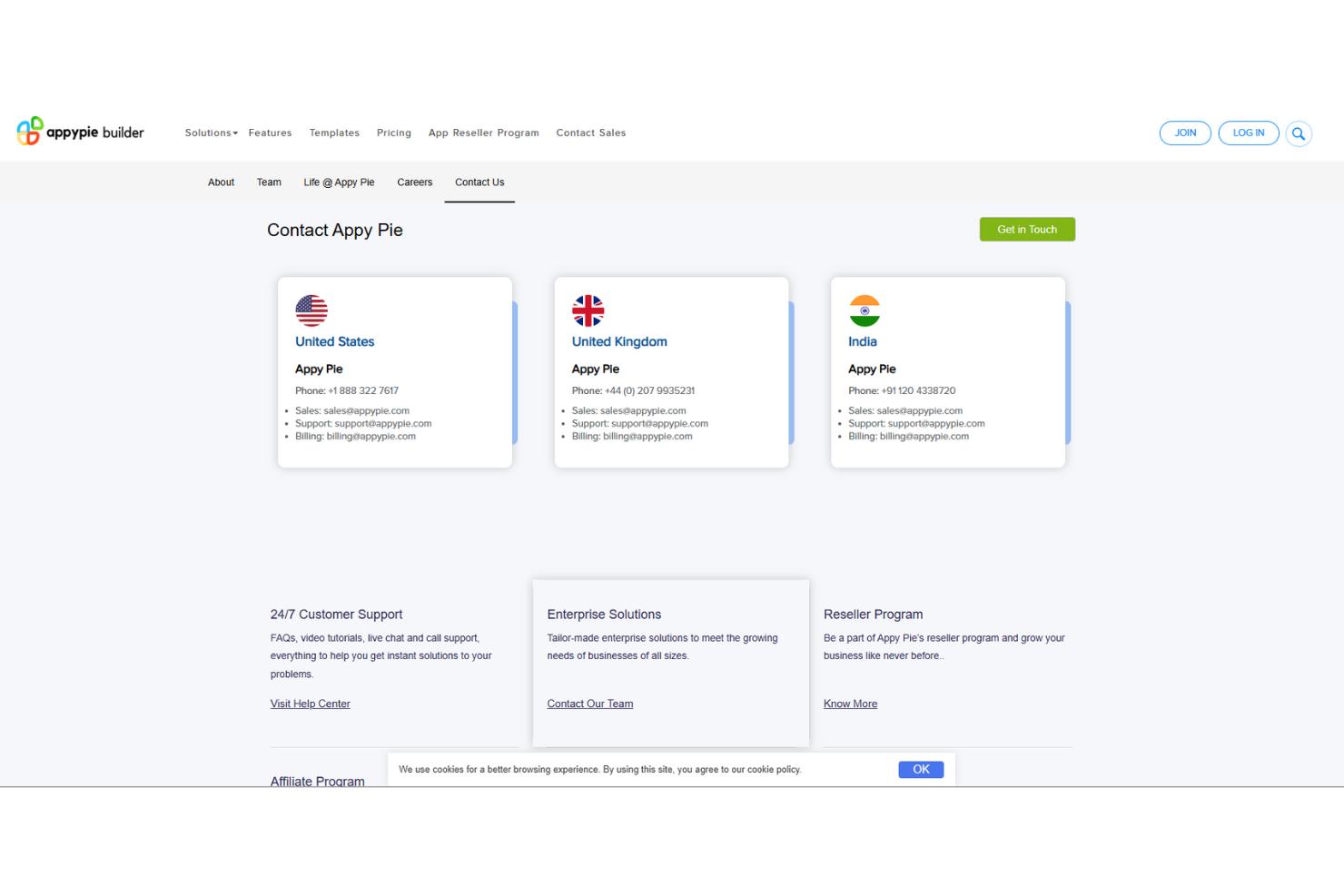Image resolution: width=1344 pixels, height=896 pixels.
Task: Open App Reseller Program menu item
Action: tap(484, 133)
